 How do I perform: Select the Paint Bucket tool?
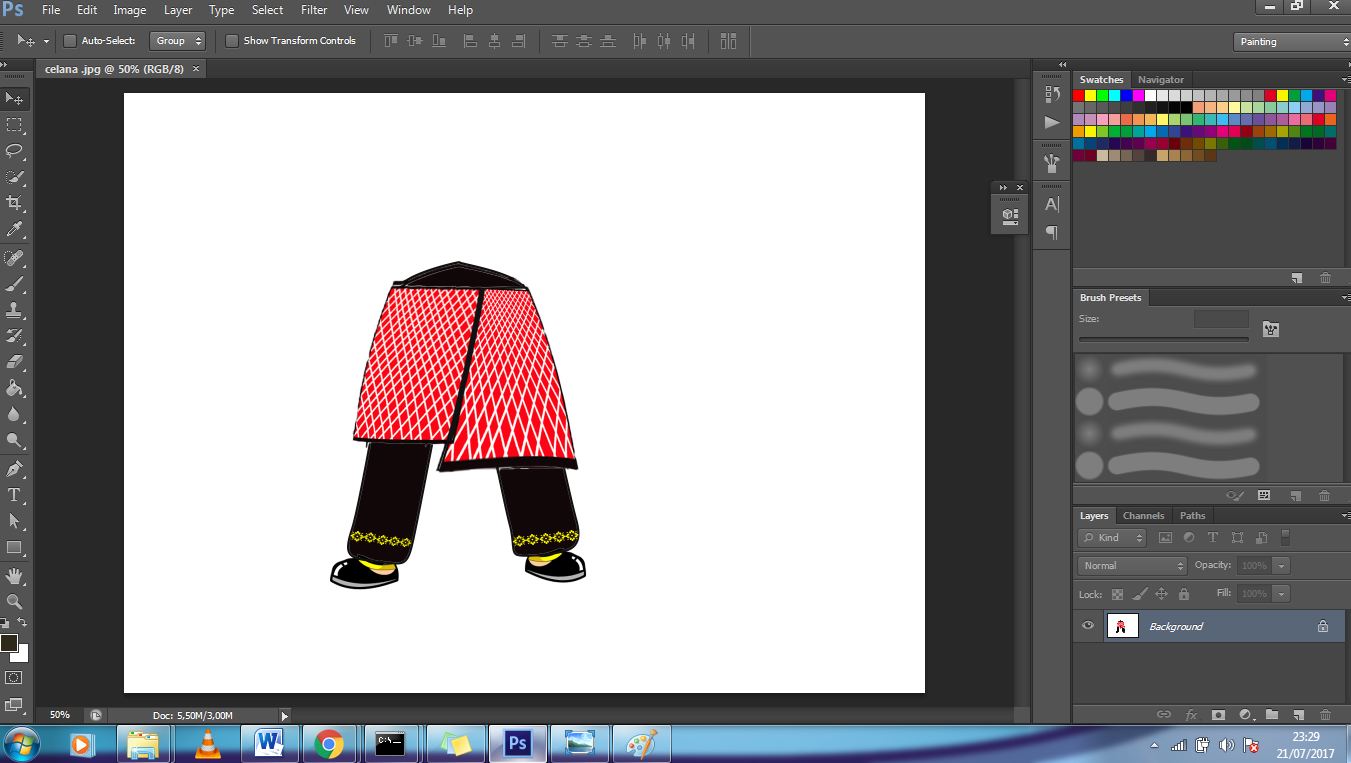(x=15, y=388)
